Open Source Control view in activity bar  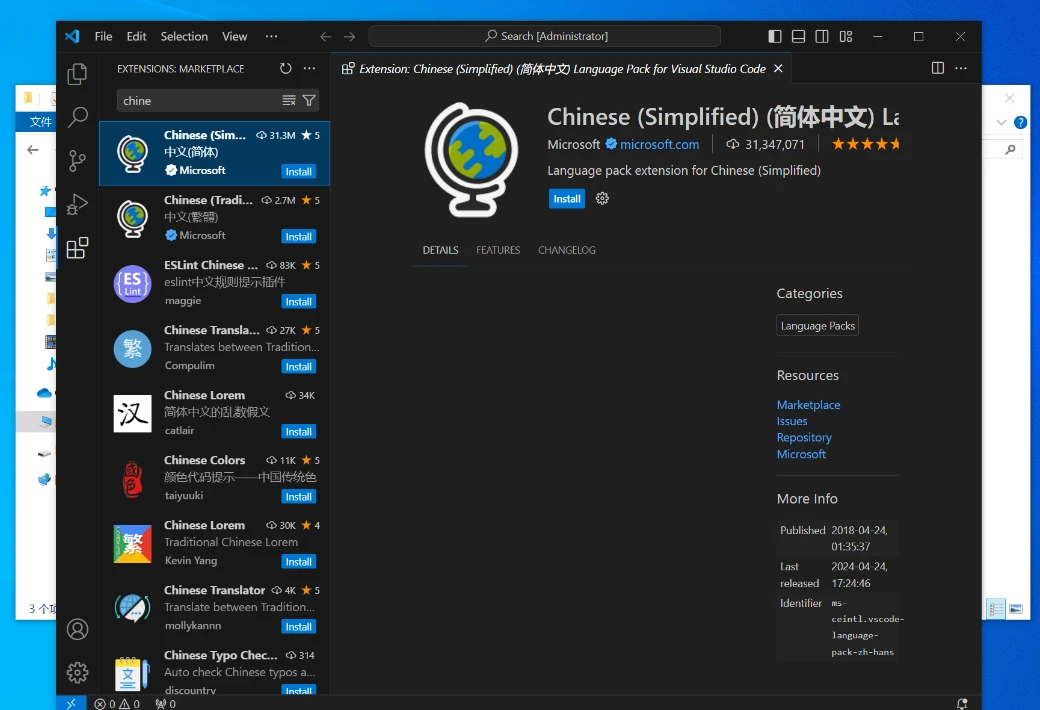tap(77, 161)
